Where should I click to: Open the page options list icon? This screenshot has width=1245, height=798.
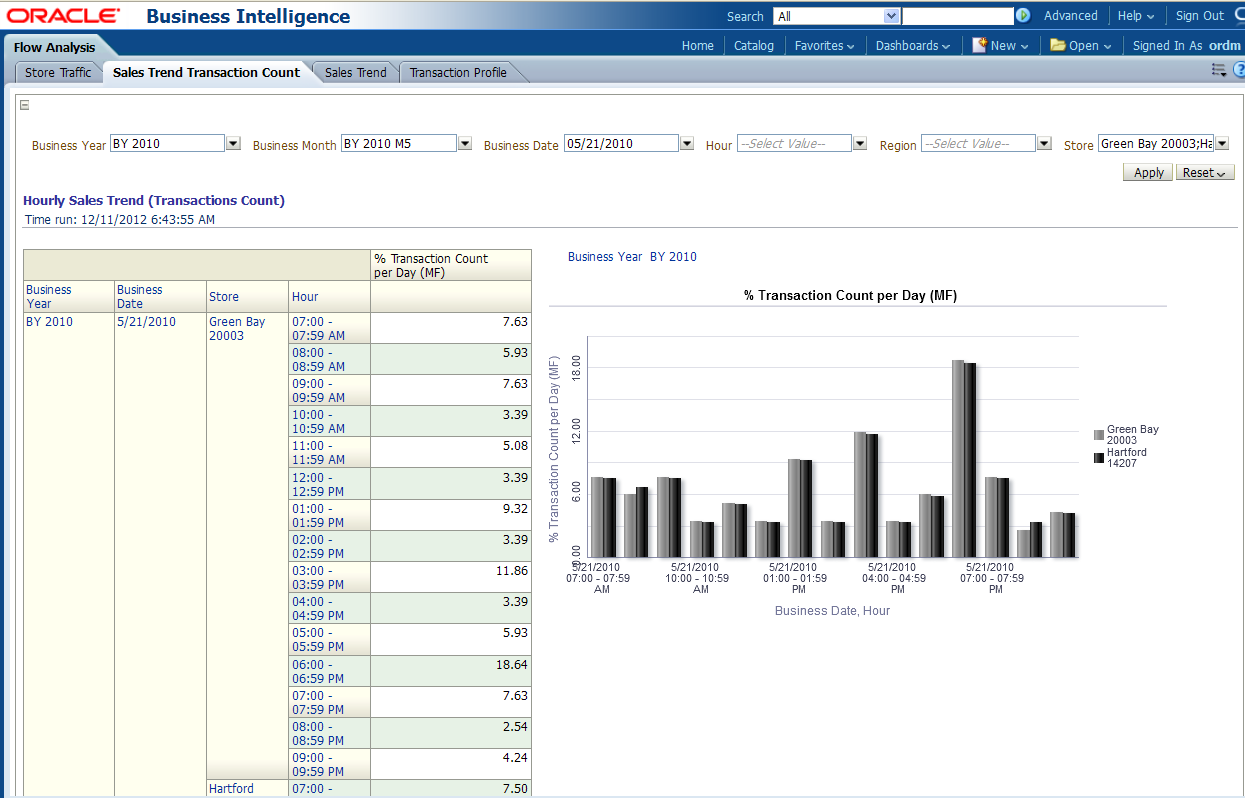(x=1218, y=70)
